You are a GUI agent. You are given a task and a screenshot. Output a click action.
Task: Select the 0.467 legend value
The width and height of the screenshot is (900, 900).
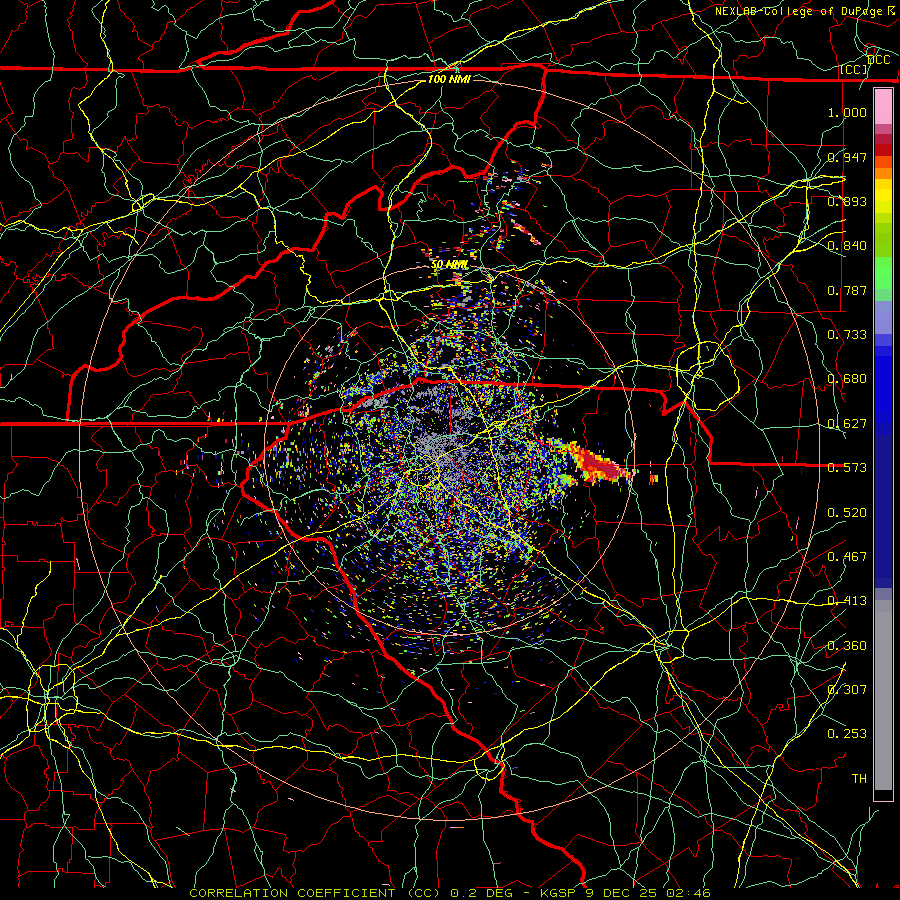point(847,557)
